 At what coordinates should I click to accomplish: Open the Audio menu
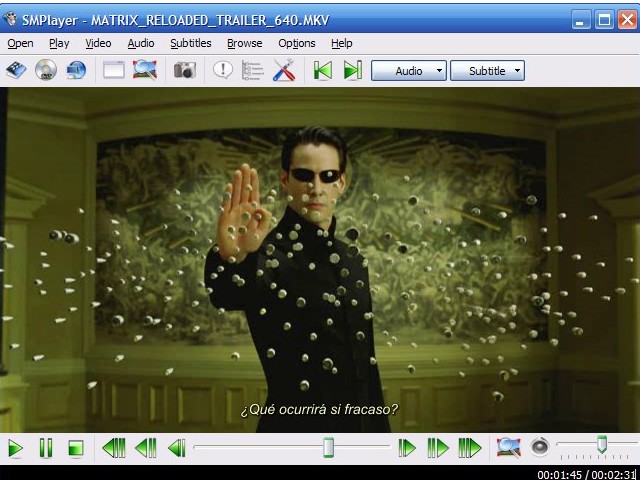141,43
